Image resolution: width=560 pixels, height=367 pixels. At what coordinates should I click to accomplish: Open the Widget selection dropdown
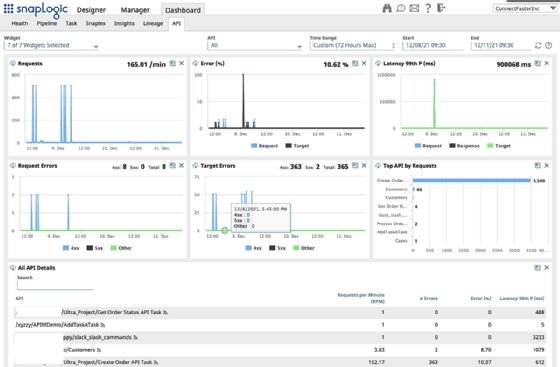point(51,45)
